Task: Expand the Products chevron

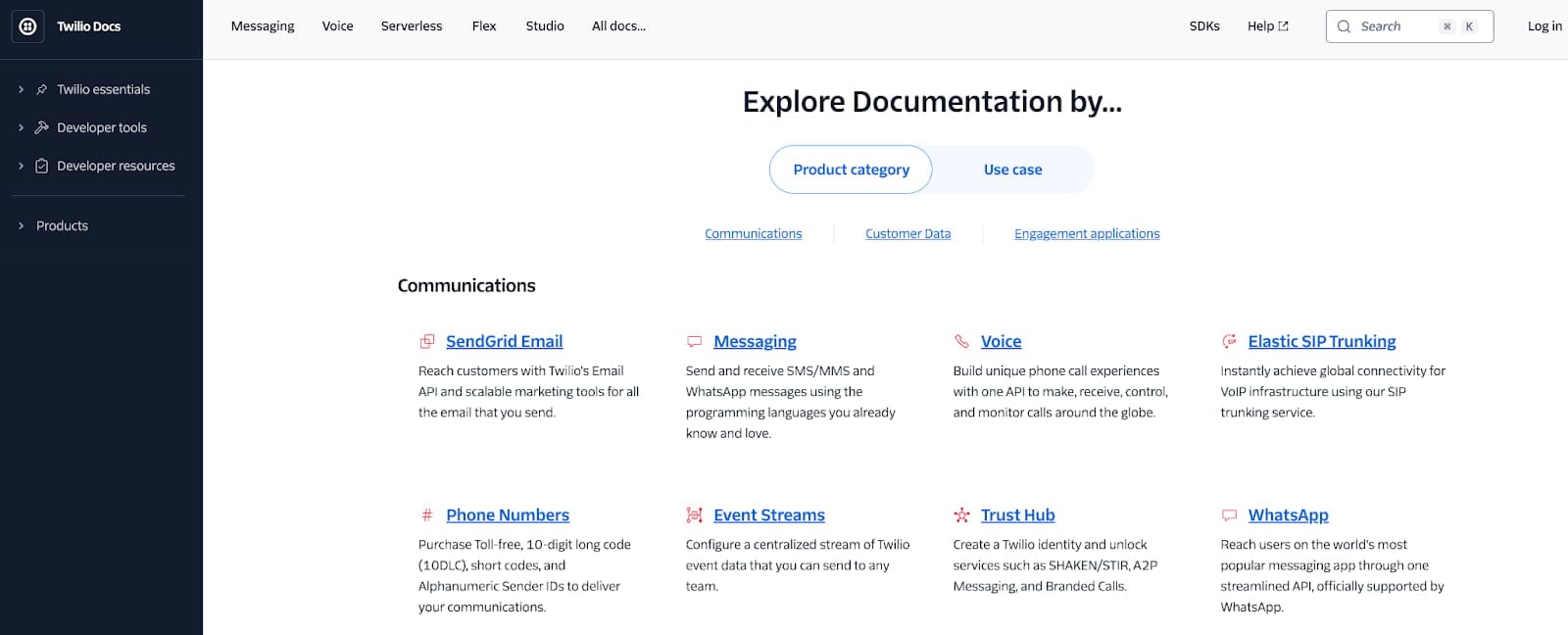Action: (21, 225)
